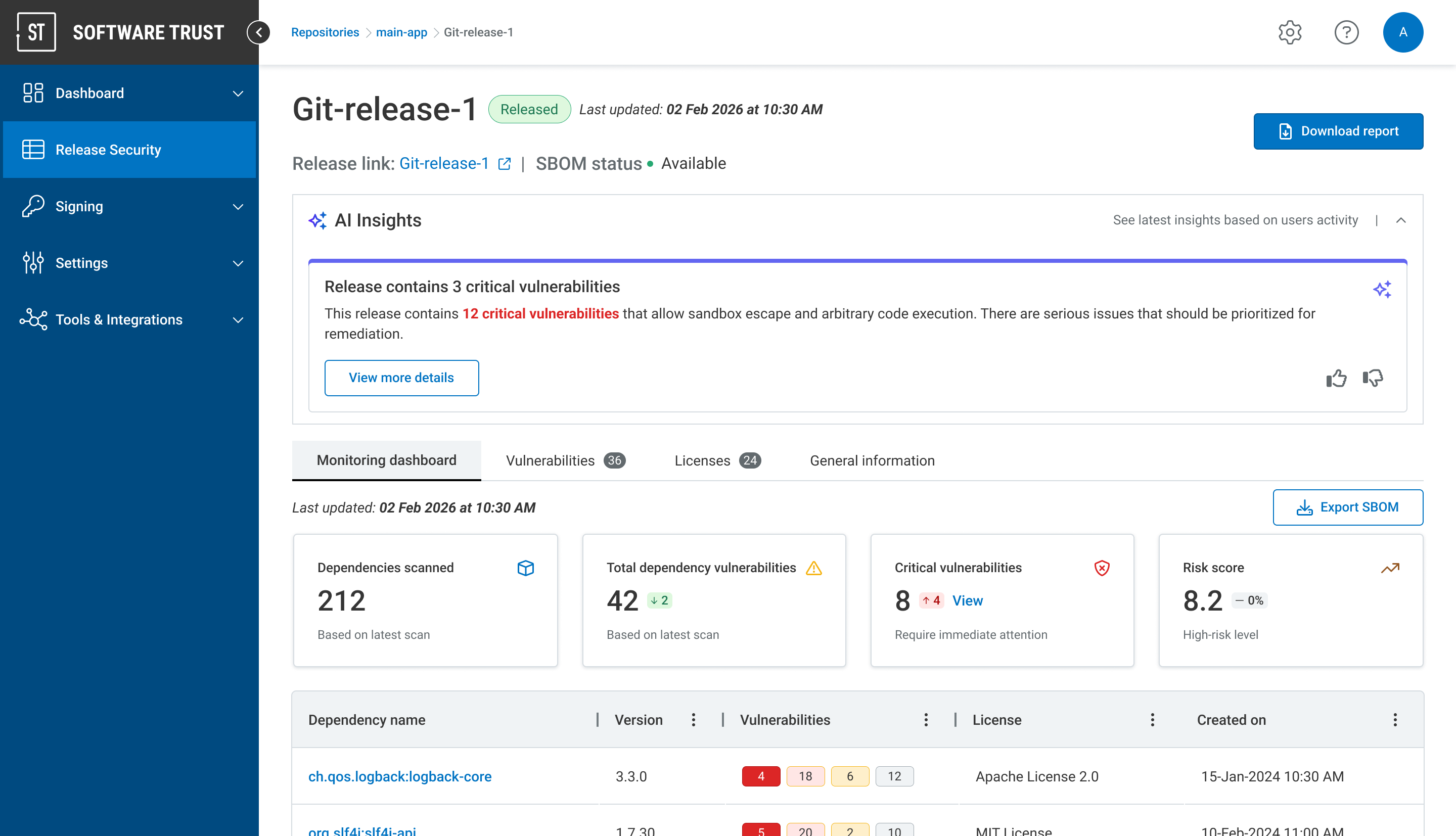The image size is (1456, 836).
Task: Click the trend arrow icon on Risk score card
Action: (x=1390, y=568)
